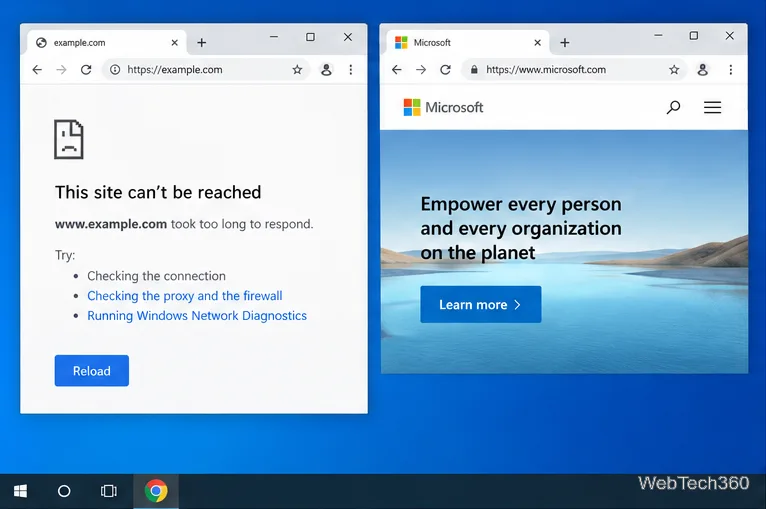Click forward arrow in example.com window
The width and height of the screenshot is (766, 509).
[x=61, y=70]
